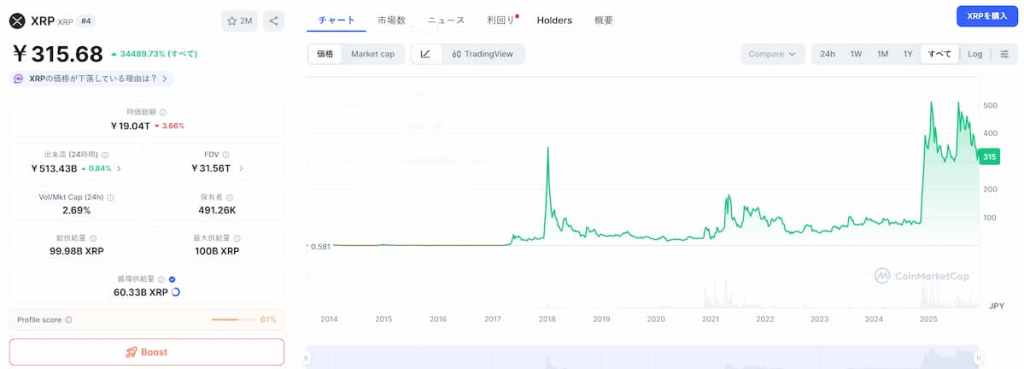Click the rocket icon on Boost

point(131,352)
